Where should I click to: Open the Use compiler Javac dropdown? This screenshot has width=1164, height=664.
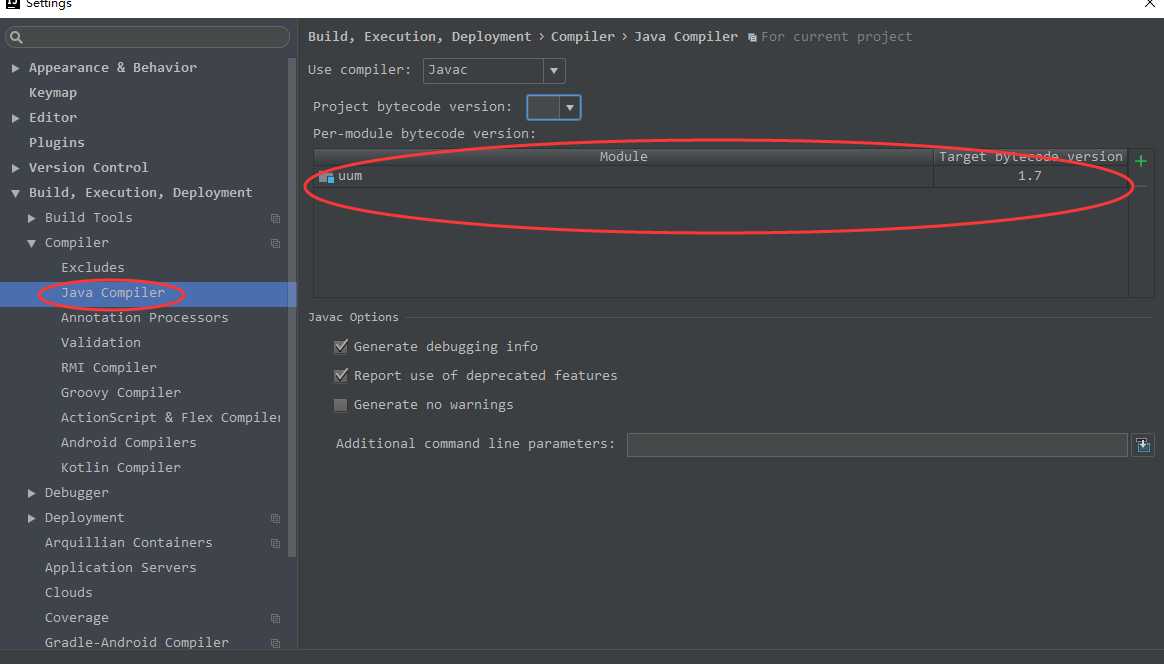(554, 71)
